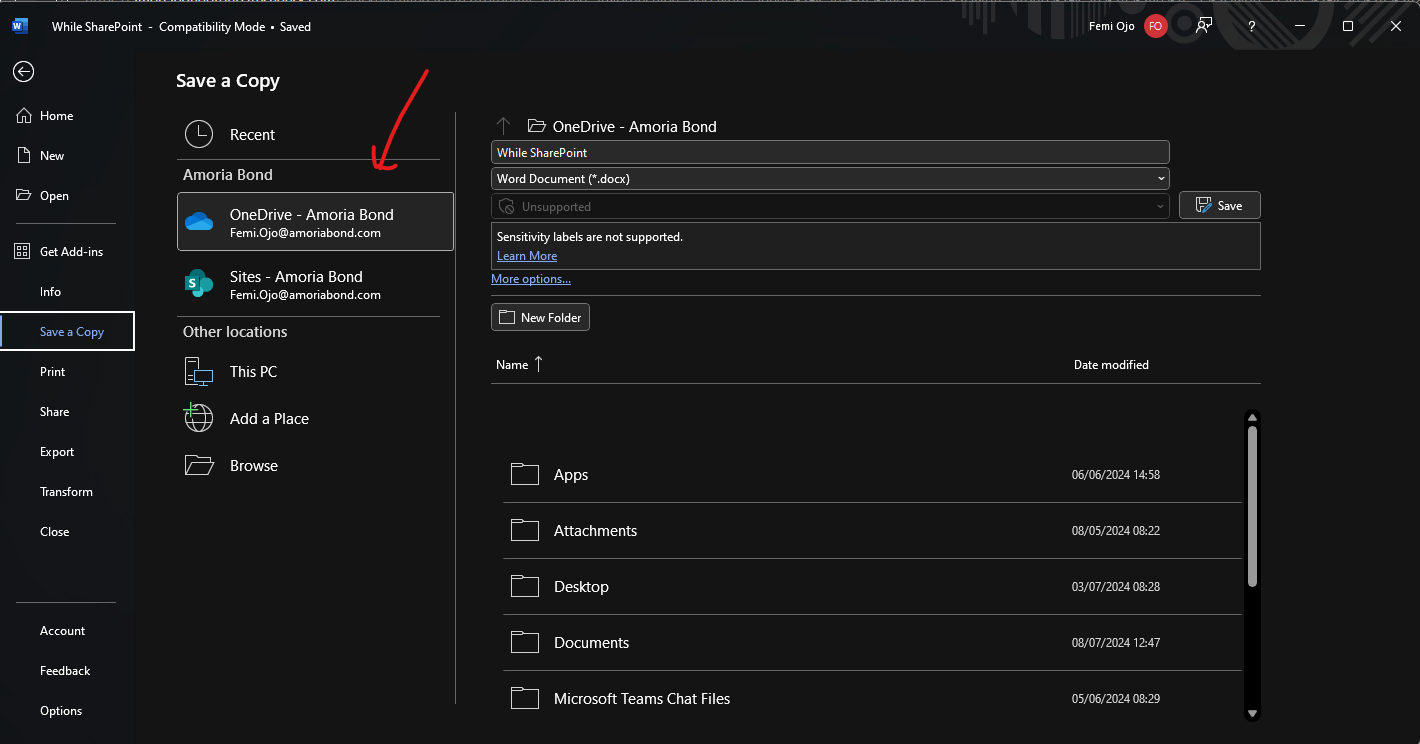The width and height of the screenshot is (1420, 744).
Task: Click the Learn More link
Action: point(527,256)
